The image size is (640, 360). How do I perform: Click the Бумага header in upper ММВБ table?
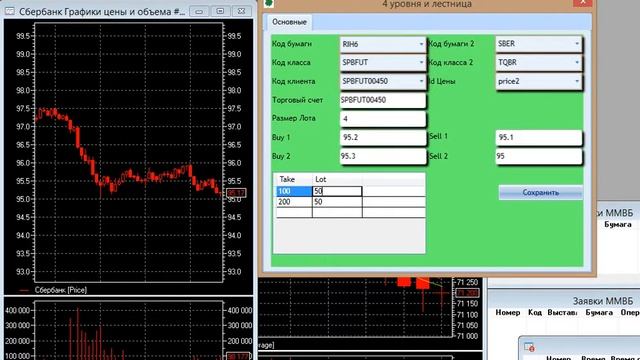click(x=618, y=224)
